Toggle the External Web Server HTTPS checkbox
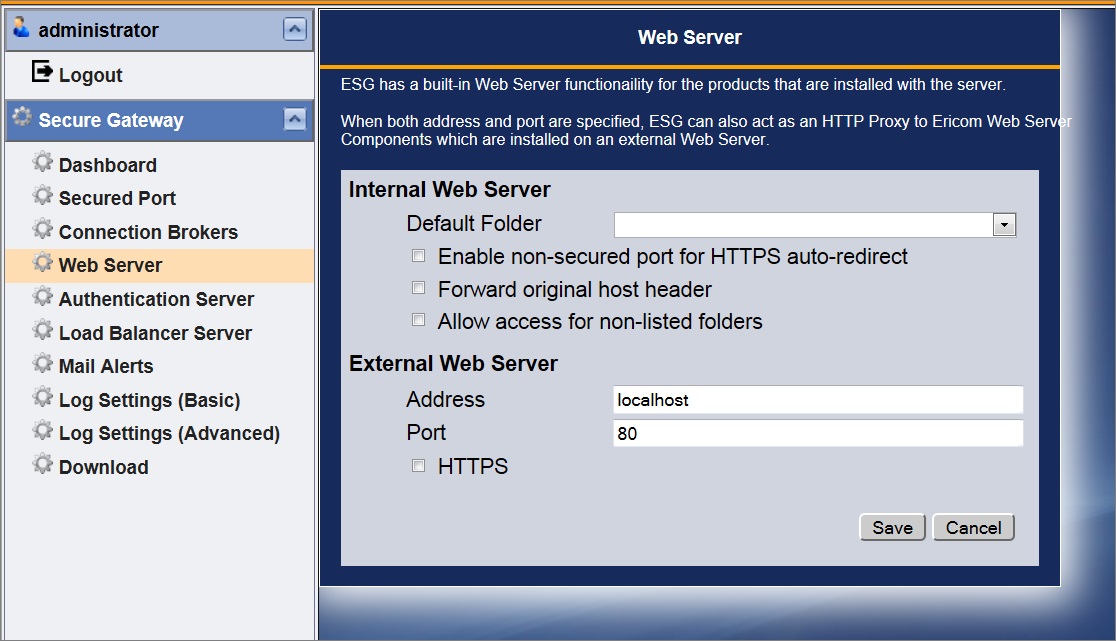1116x641 pixels. 419,466
